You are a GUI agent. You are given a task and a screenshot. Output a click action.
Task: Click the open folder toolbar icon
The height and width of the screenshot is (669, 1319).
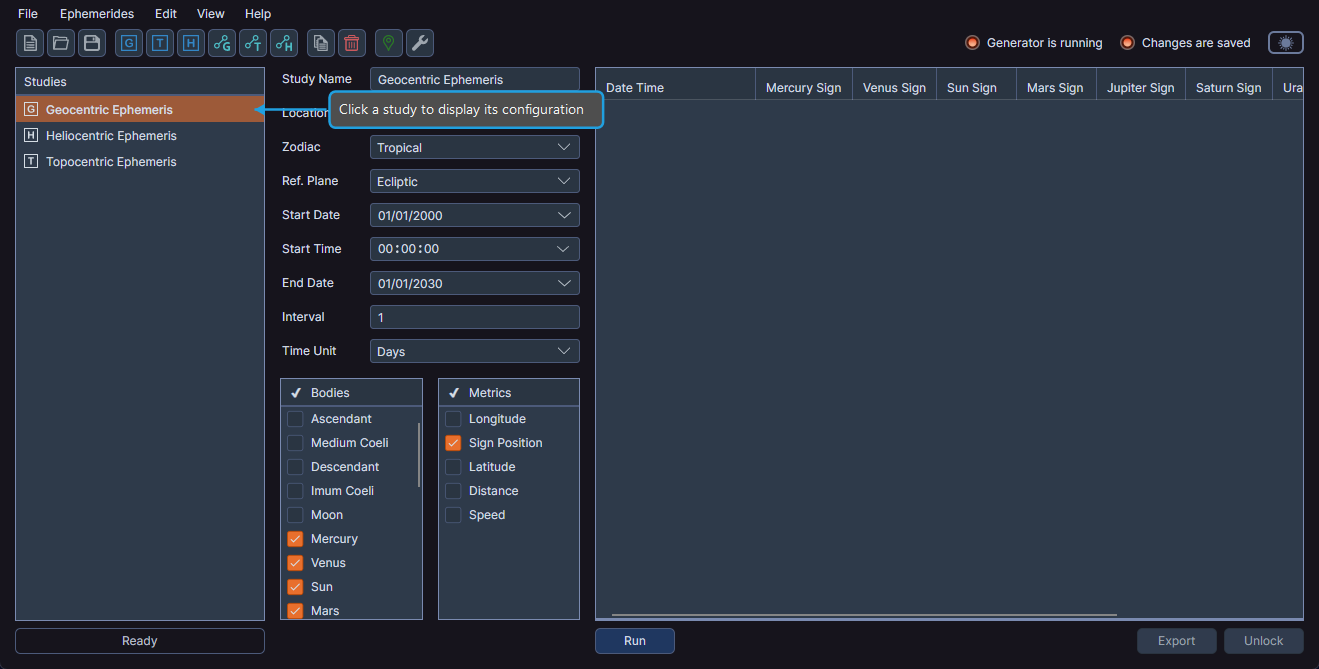(x=61, y=43)
